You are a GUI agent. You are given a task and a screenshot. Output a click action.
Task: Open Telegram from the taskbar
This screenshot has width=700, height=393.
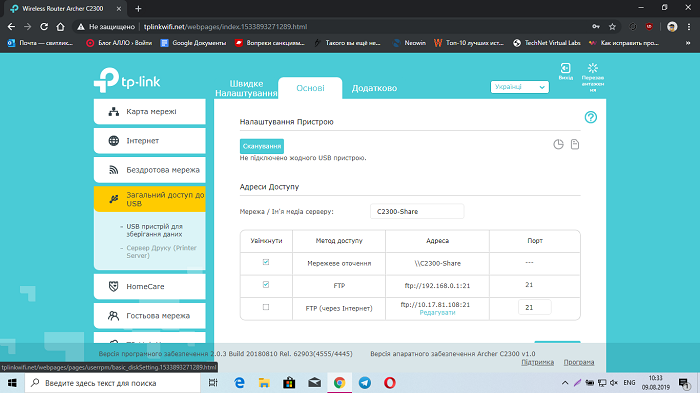click(365, 383)
